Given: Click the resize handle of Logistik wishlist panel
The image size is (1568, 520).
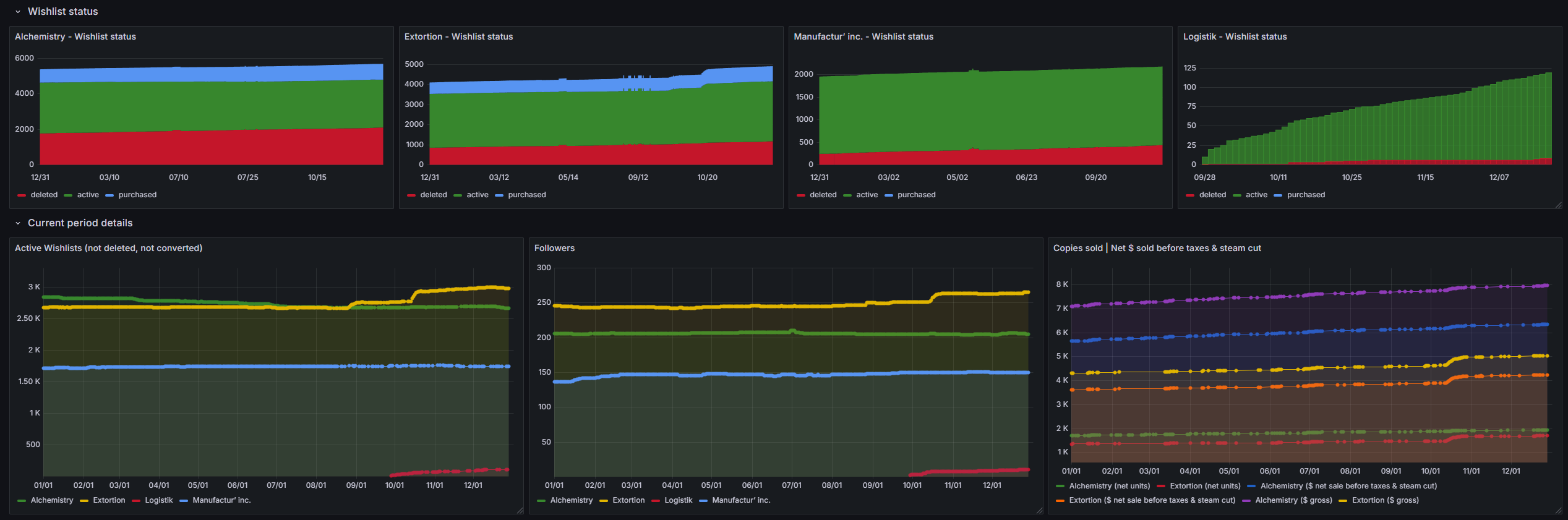Looking at the screenshot, I should coord(1557,205).
